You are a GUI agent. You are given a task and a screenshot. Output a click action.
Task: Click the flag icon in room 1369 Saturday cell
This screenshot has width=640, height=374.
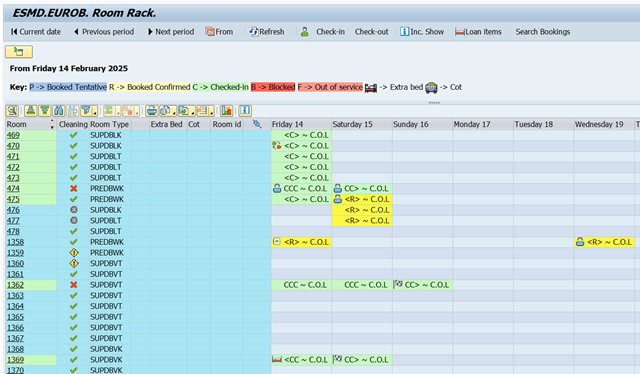coord(337,359)
